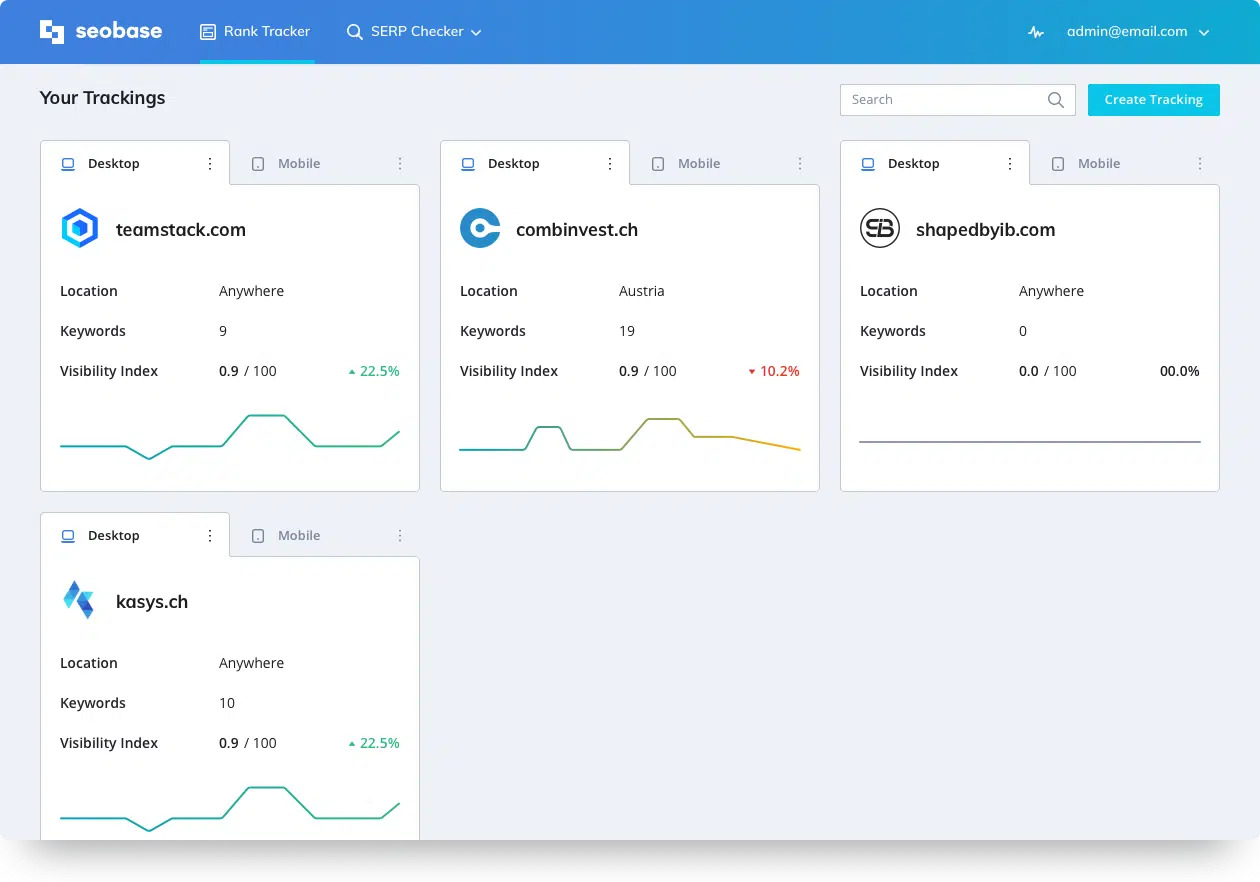1260x882 pixels.
Task: Click the combinvest.ch circular logo
Action: point(480,229)
